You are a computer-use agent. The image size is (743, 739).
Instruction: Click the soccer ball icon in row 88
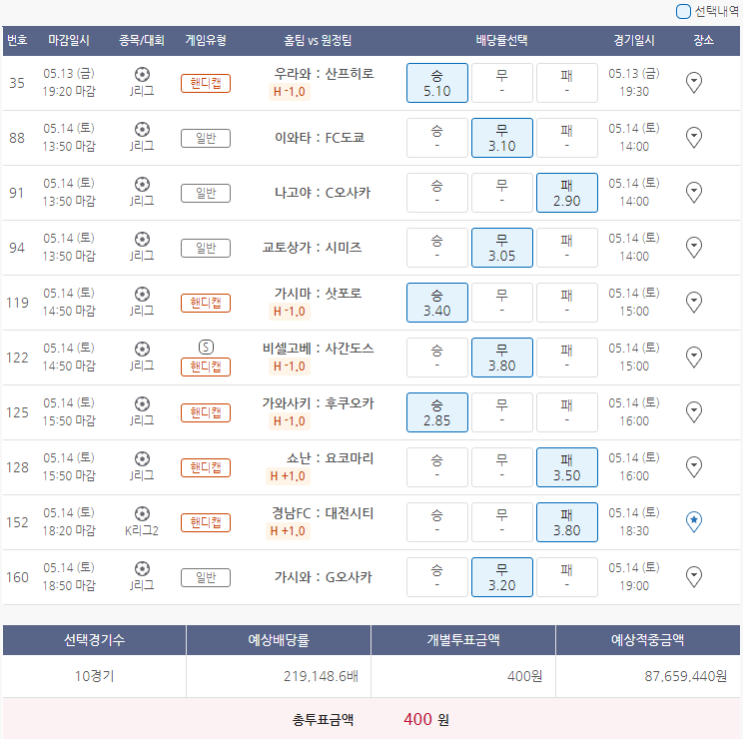coord(142,129)
